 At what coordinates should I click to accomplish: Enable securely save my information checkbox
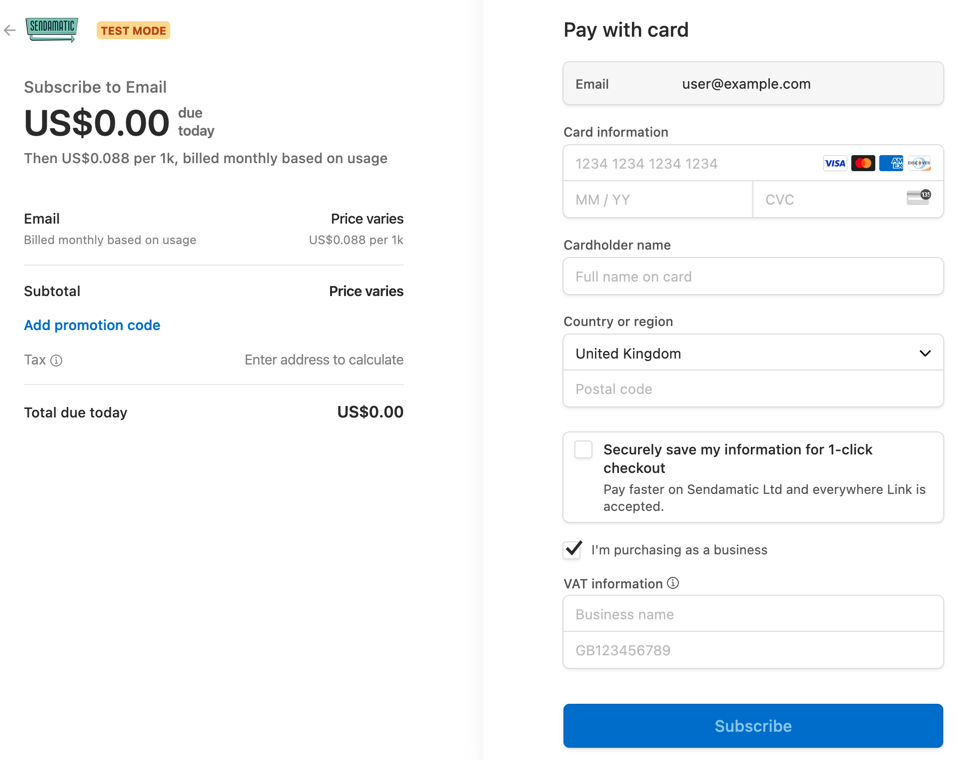pyautogui.click(x=583, y=449)
